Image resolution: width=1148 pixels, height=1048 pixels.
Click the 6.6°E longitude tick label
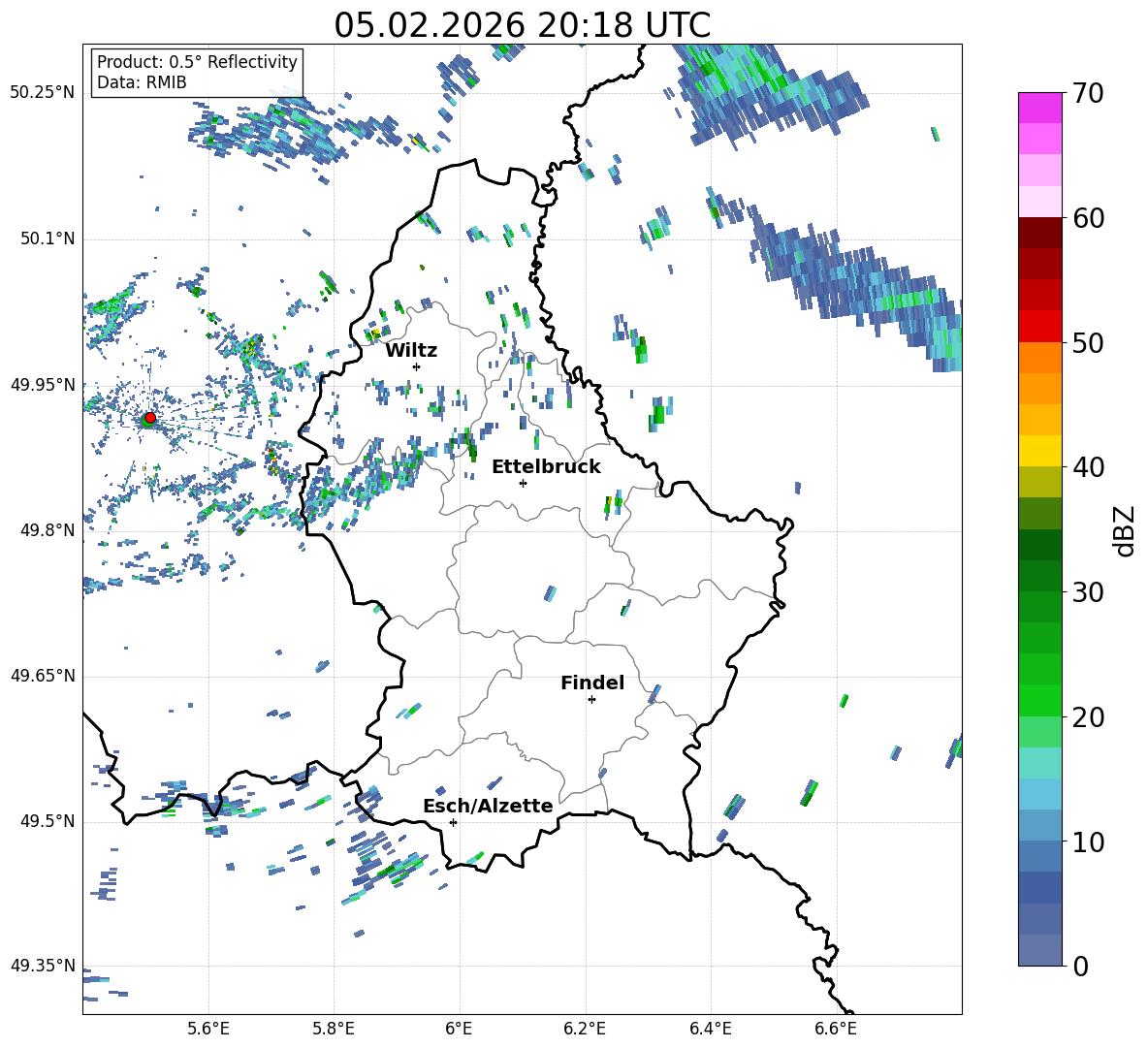click(x=836, y=1029)
